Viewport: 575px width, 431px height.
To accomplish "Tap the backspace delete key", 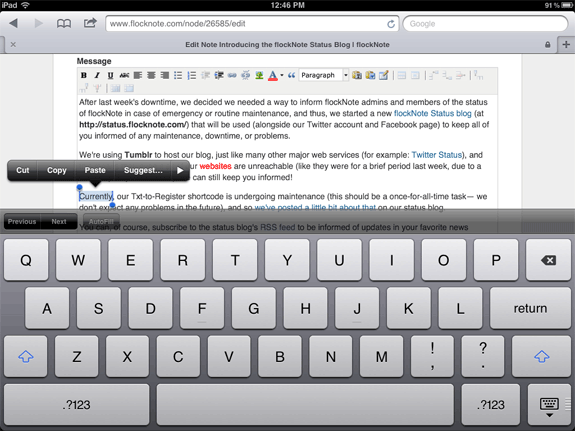I will pyautogui.click(x=548, y=260).
